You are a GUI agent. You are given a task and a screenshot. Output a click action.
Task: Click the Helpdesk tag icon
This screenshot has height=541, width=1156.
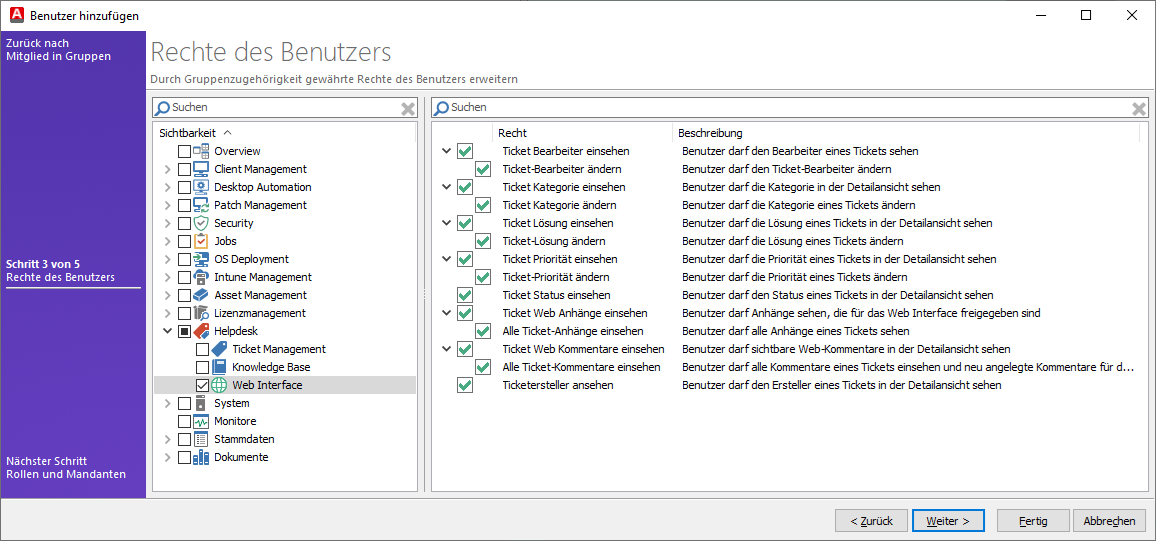201,331
